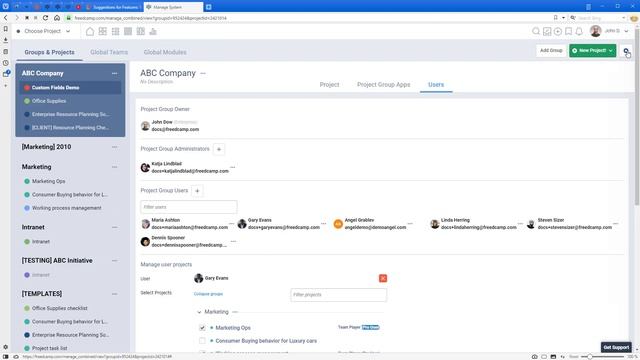Open the search magnifier in the Freedcamp toolbar
The width and height of the screenshot is (640, 360).
click(536, 31)
